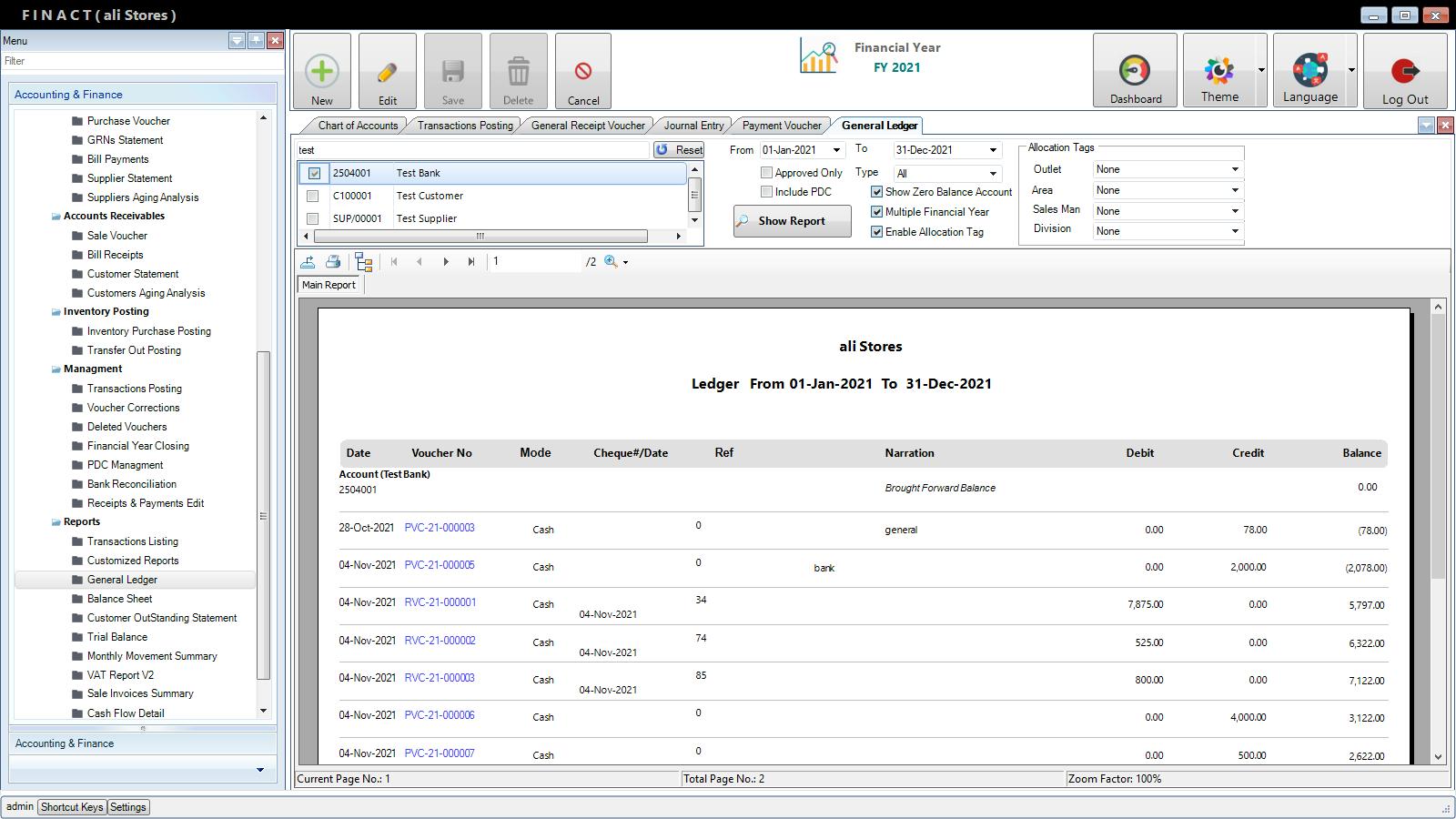Image resolution: width=1456 pixels, height=819 pixels.
Task: Open the Dashboard gauge icon
Action: click(1135, 71)
